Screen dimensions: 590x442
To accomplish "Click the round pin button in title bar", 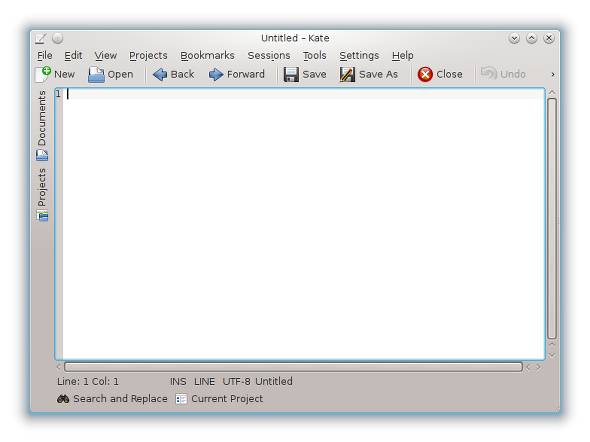I will 58,38.
